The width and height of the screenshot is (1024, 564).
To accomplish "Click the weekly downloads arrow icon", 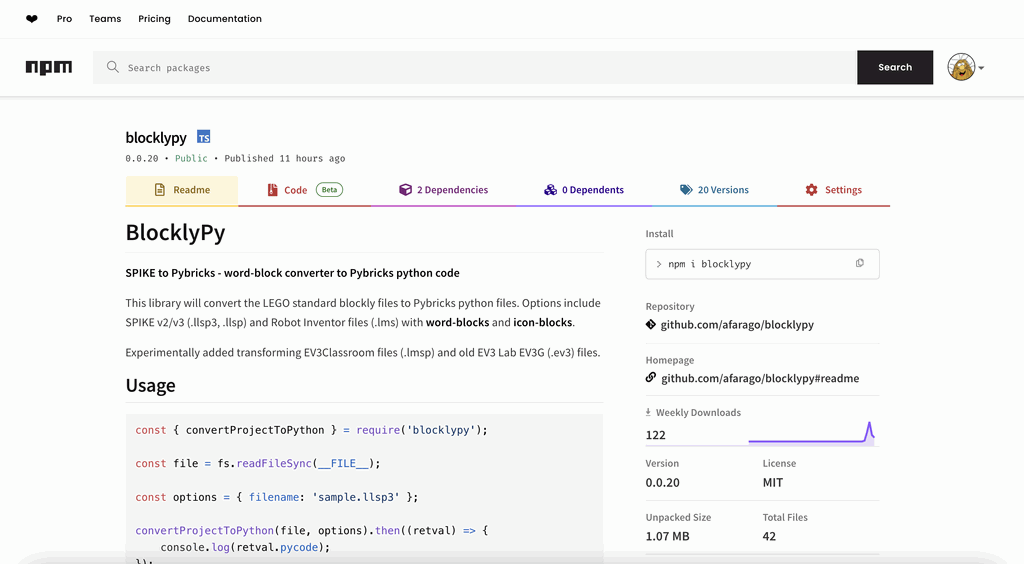I will [648, 412].
